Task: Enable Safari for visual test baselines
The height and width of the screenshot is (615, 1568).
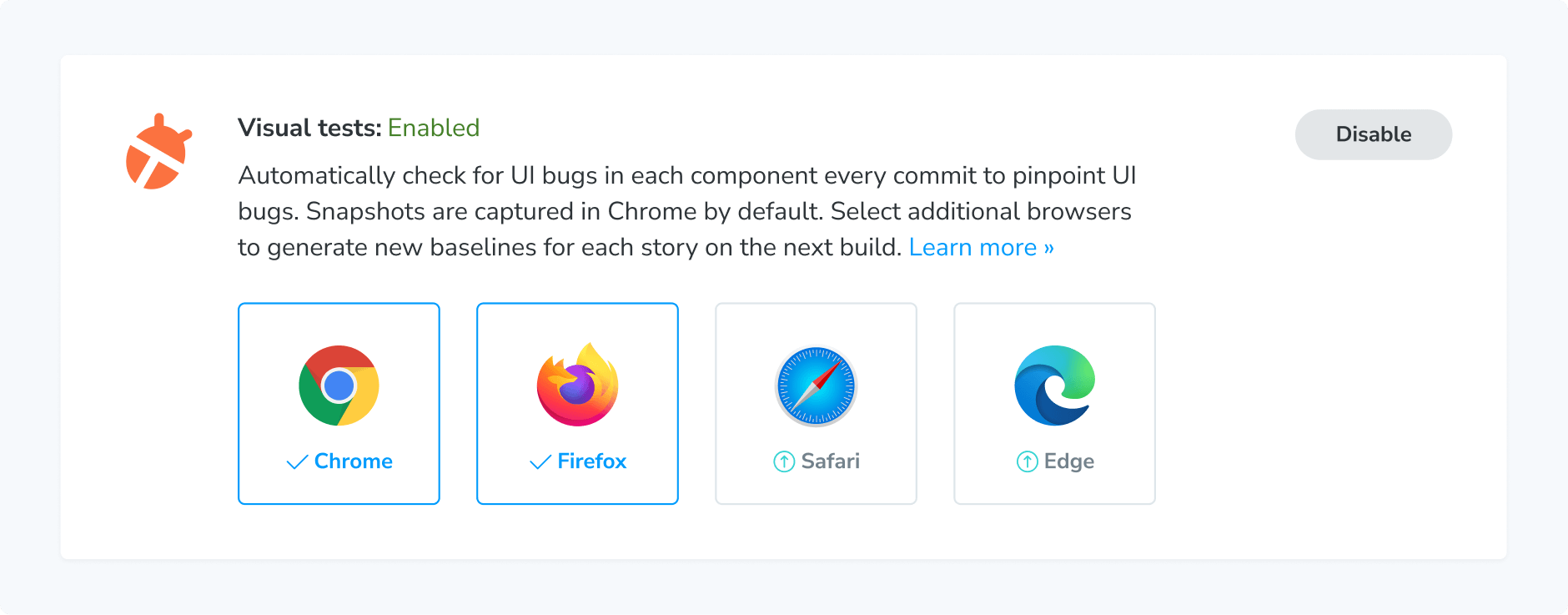Action: pyautogui.click(x=816, y=404)
